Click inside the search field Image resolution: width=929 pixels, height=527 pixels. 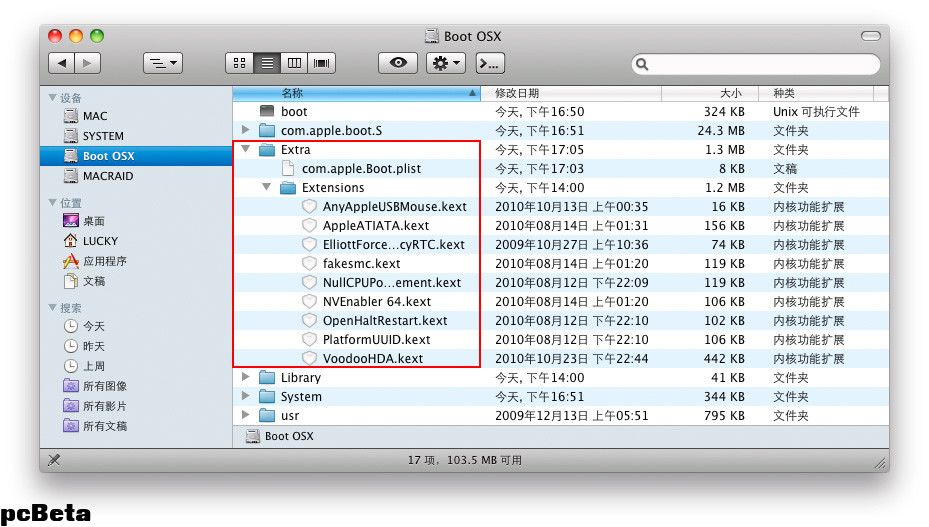756,64
